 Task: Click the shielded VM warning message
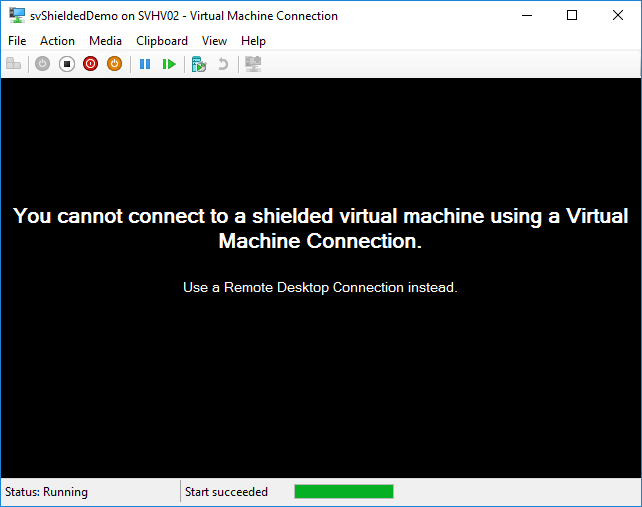[x=320, y=228]
